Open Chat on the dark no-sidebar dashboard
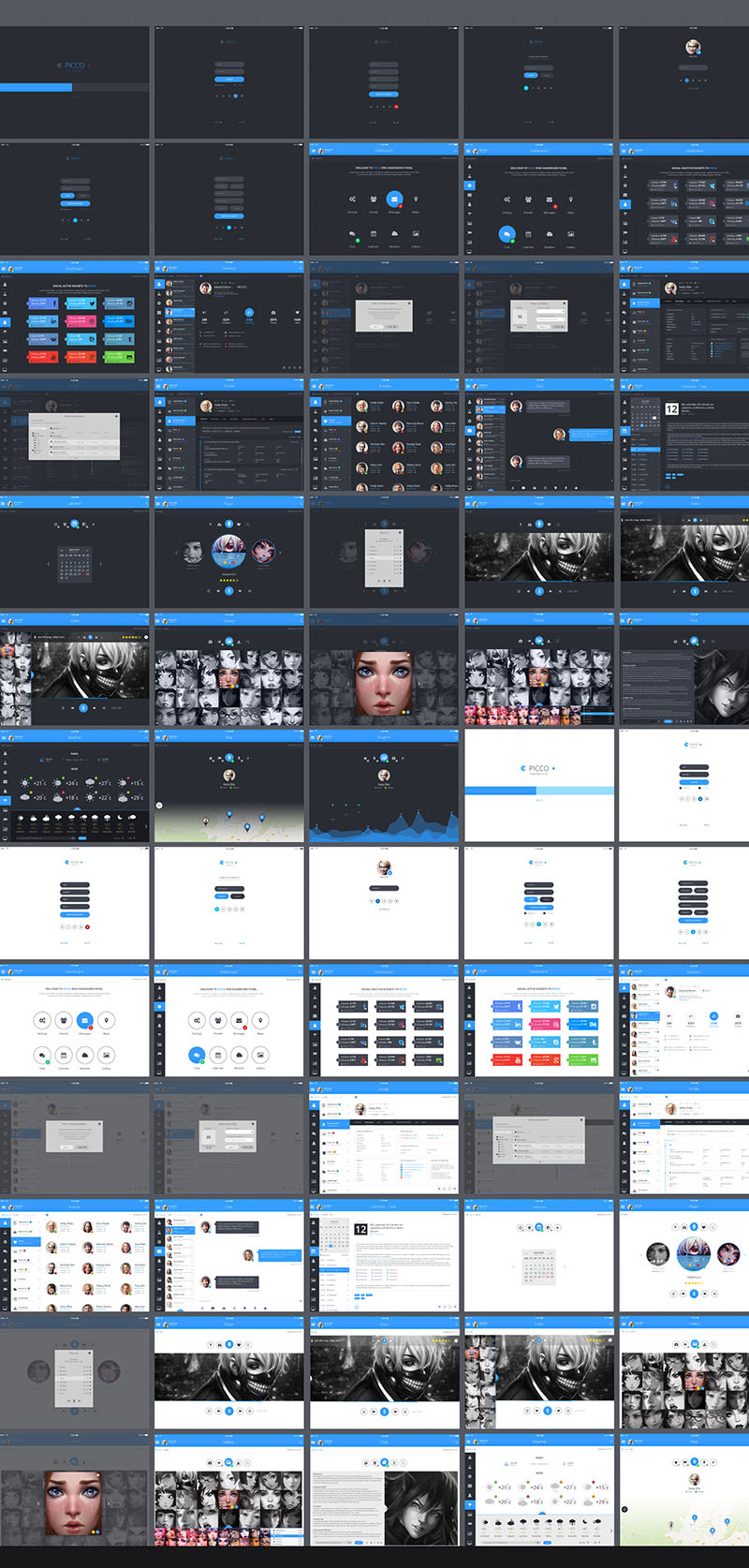 (352, 234)
